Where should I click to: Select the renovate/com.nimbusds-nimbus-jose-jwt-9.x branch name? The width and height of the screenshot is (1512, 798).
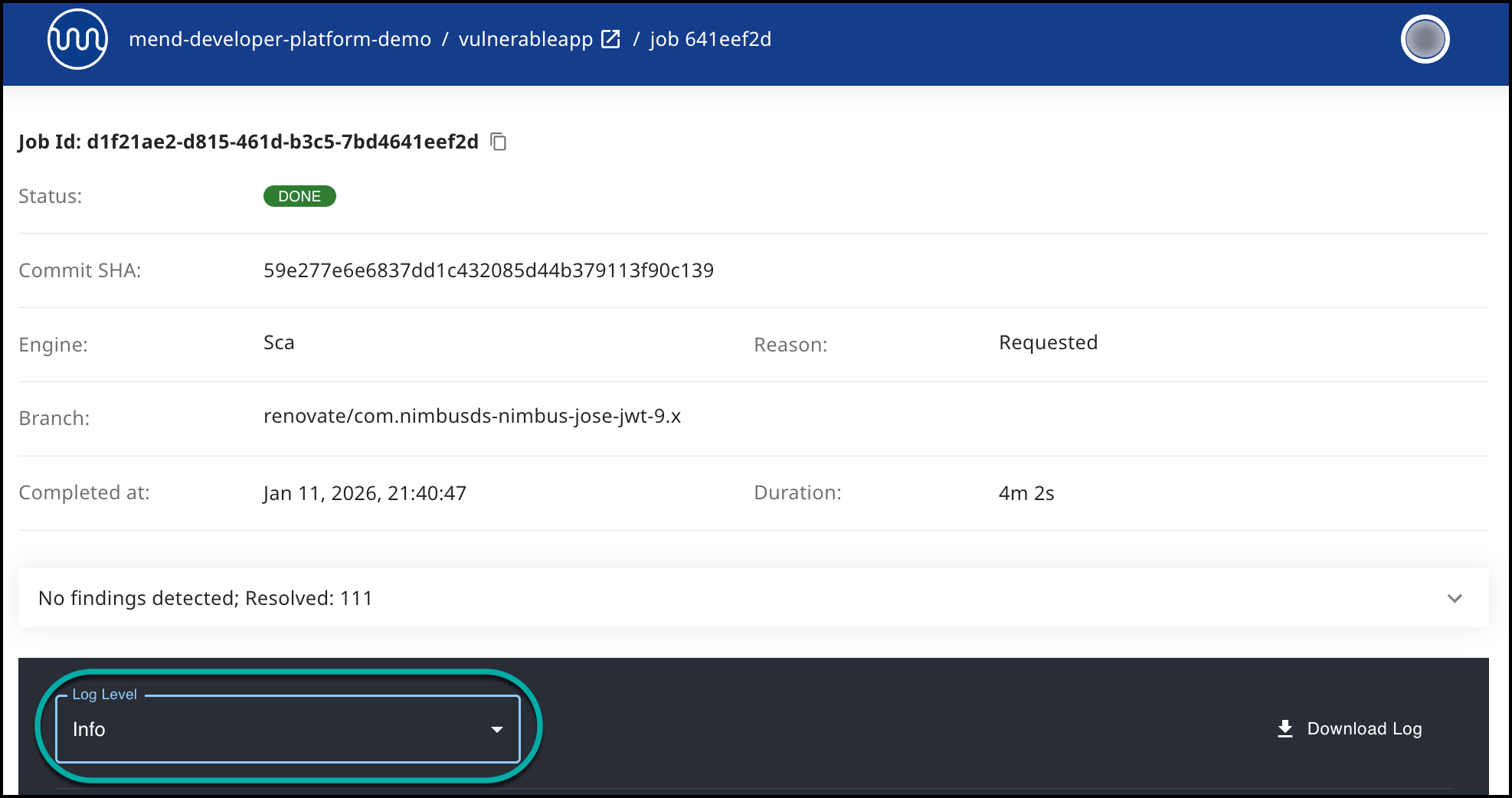472,416
